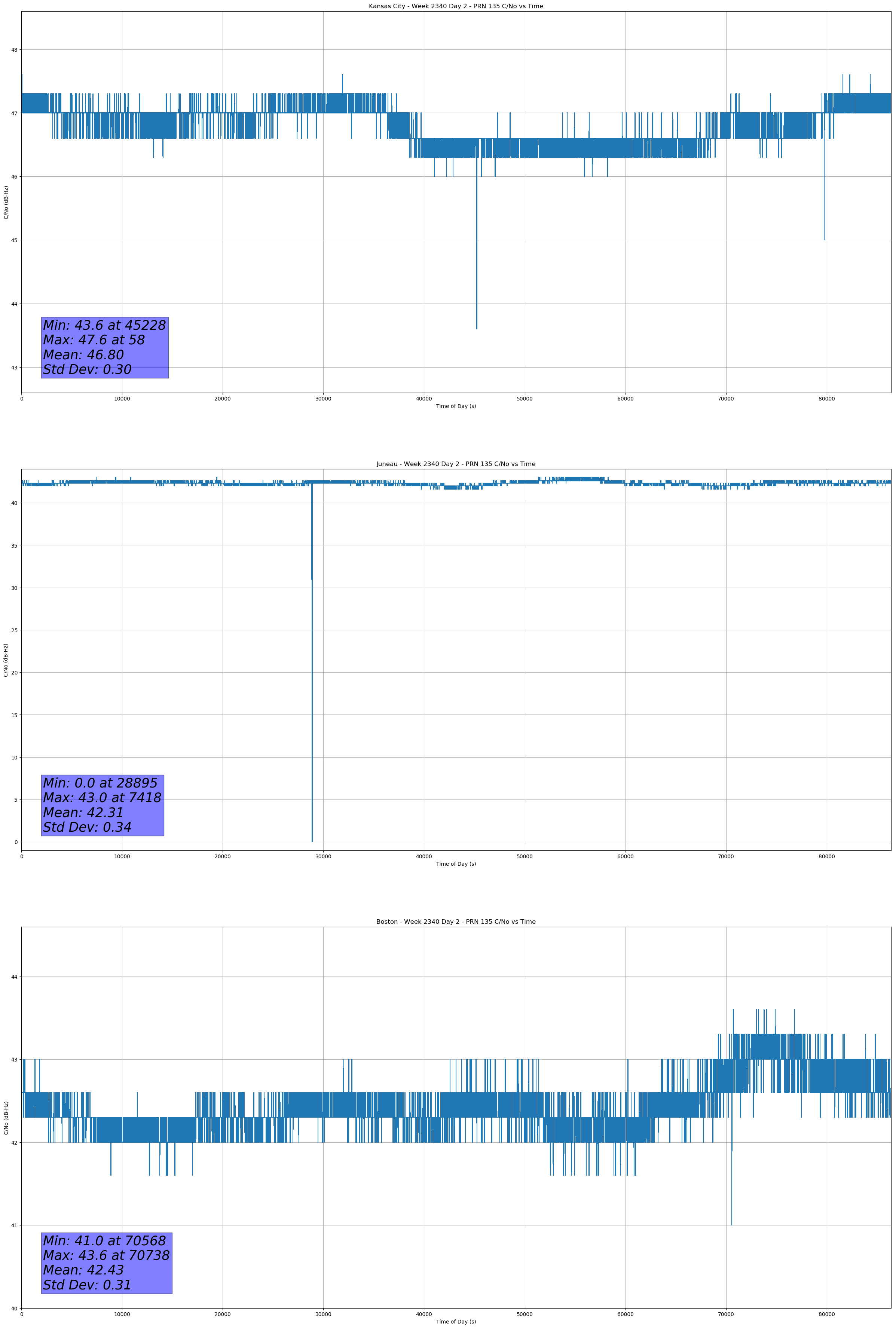Image resolution: width=896 pixels, height=1328 pixels.
Task: Click Juneau statistics box showing Min 0.0
Action: [102, 805]
